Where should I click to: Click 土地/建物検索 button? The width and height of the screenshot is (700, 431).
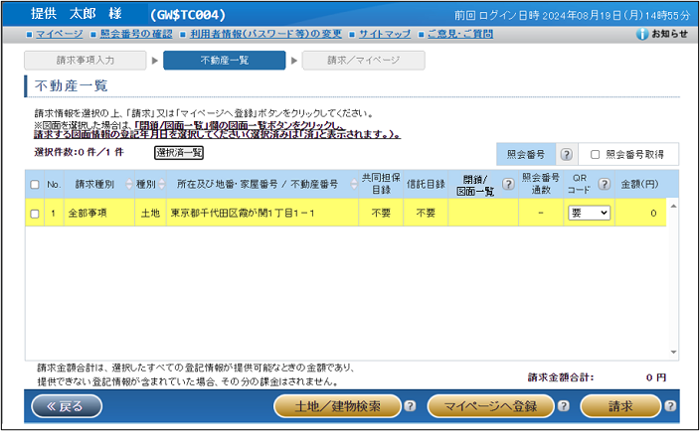coord(338,406)
